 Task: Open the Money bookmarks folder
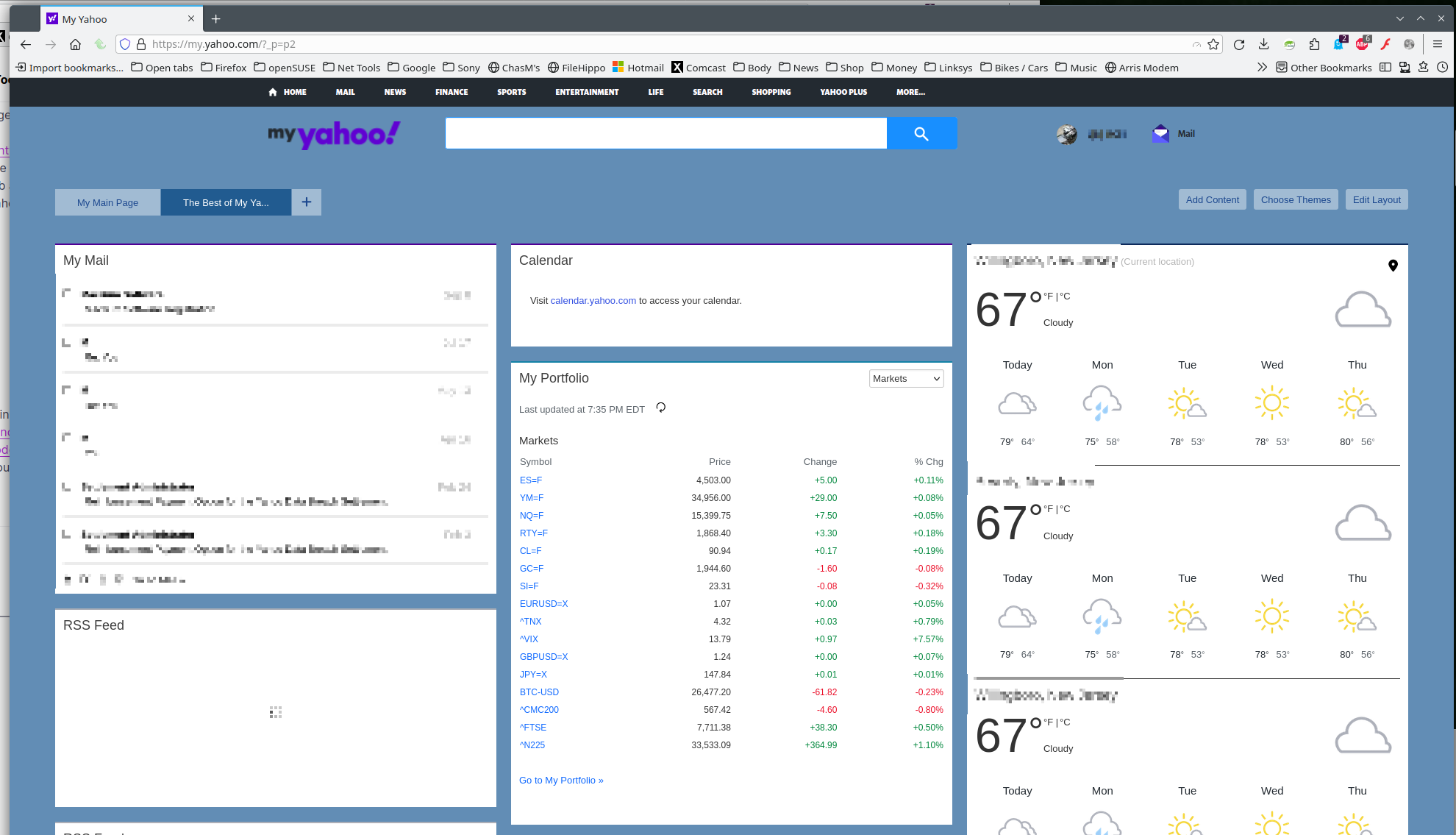click(894, 68)
